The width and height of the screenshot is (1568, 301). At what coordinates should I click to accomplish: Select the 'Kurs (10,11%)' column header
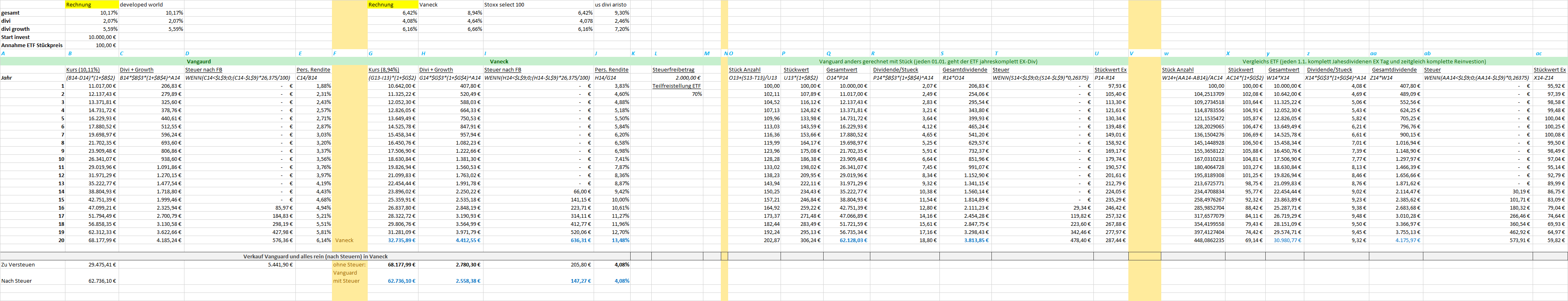pos(83,70)
